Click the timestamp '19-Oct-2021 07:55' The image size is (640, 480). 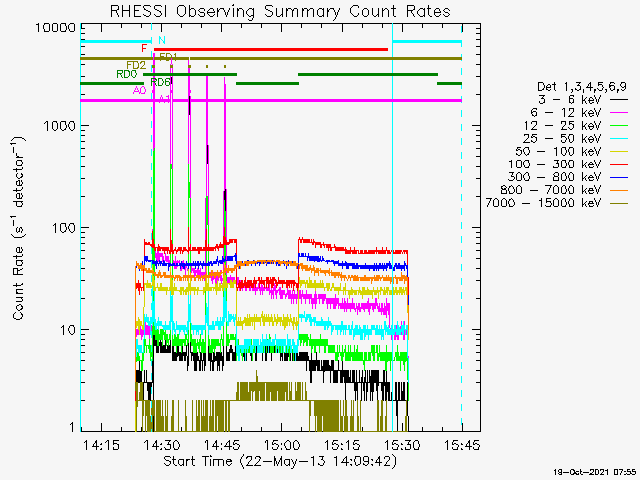pos(594,472)
